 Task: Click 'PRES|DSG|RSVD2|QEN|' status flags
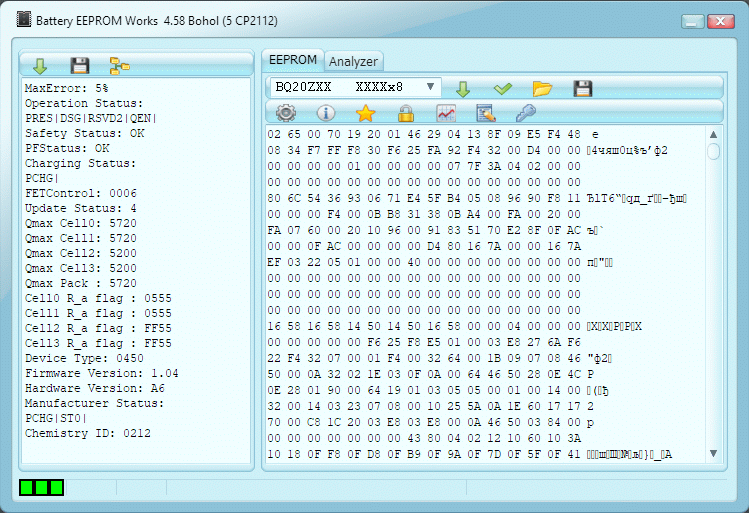coord(91,118)
